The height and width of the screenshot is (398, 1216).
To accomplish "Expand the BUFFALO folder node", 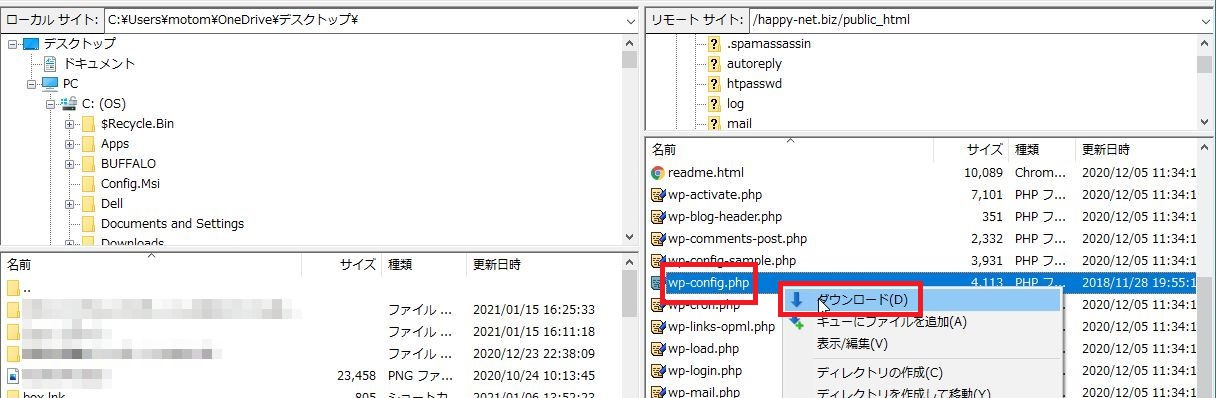I will [70, 164].
